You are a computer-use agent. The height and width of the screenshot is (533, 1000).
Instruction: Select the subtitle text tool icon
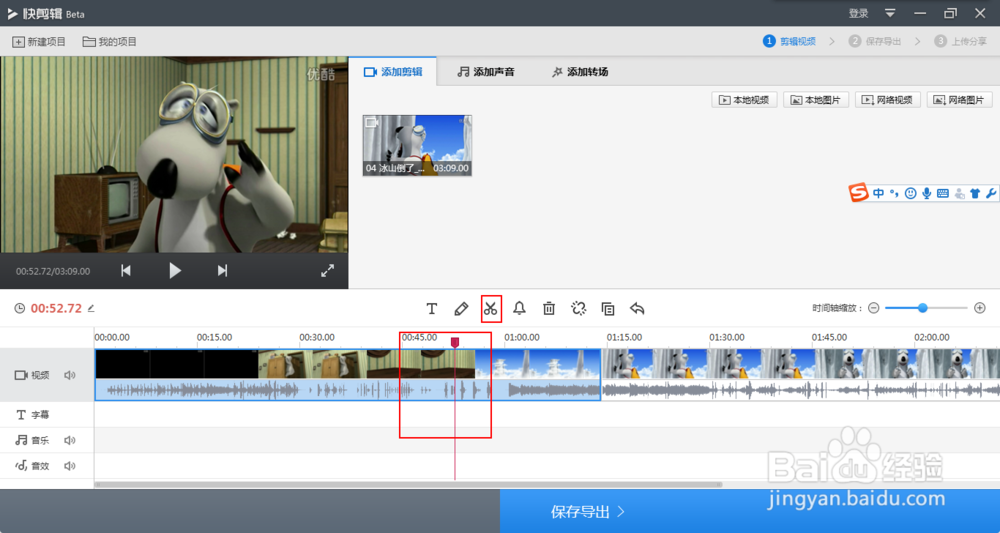point(432,309)
